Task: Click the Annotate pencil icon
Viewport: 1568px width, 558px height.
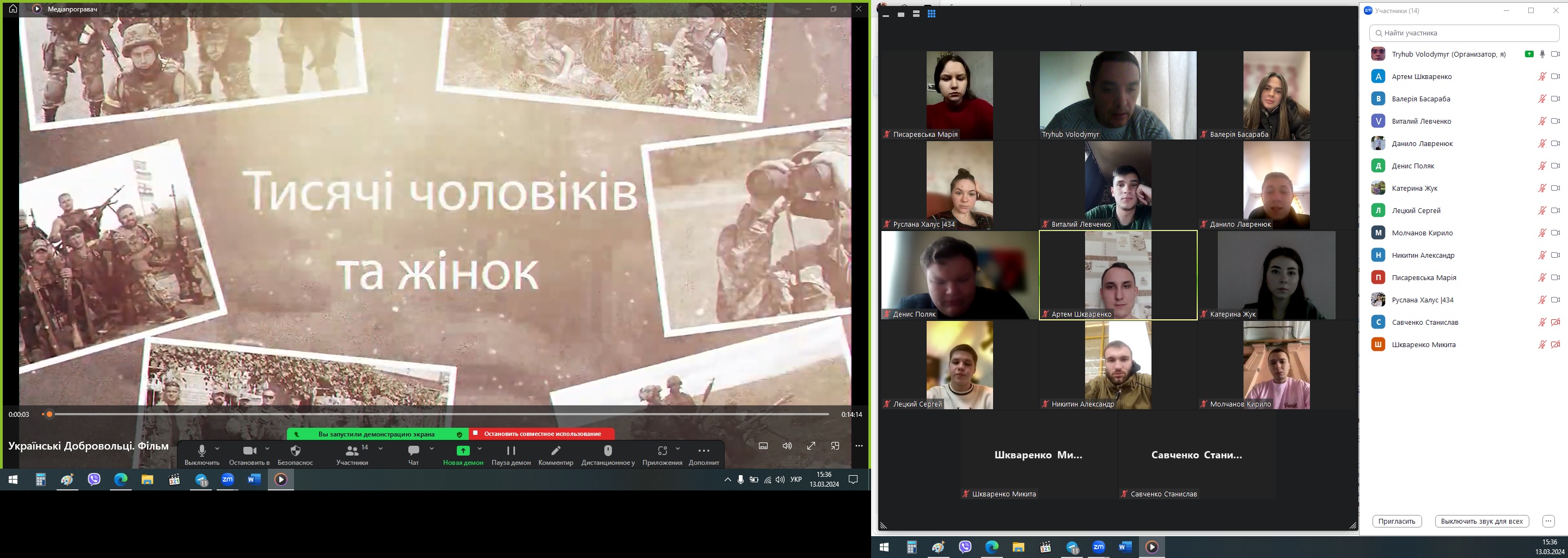Action: (556, 451)
